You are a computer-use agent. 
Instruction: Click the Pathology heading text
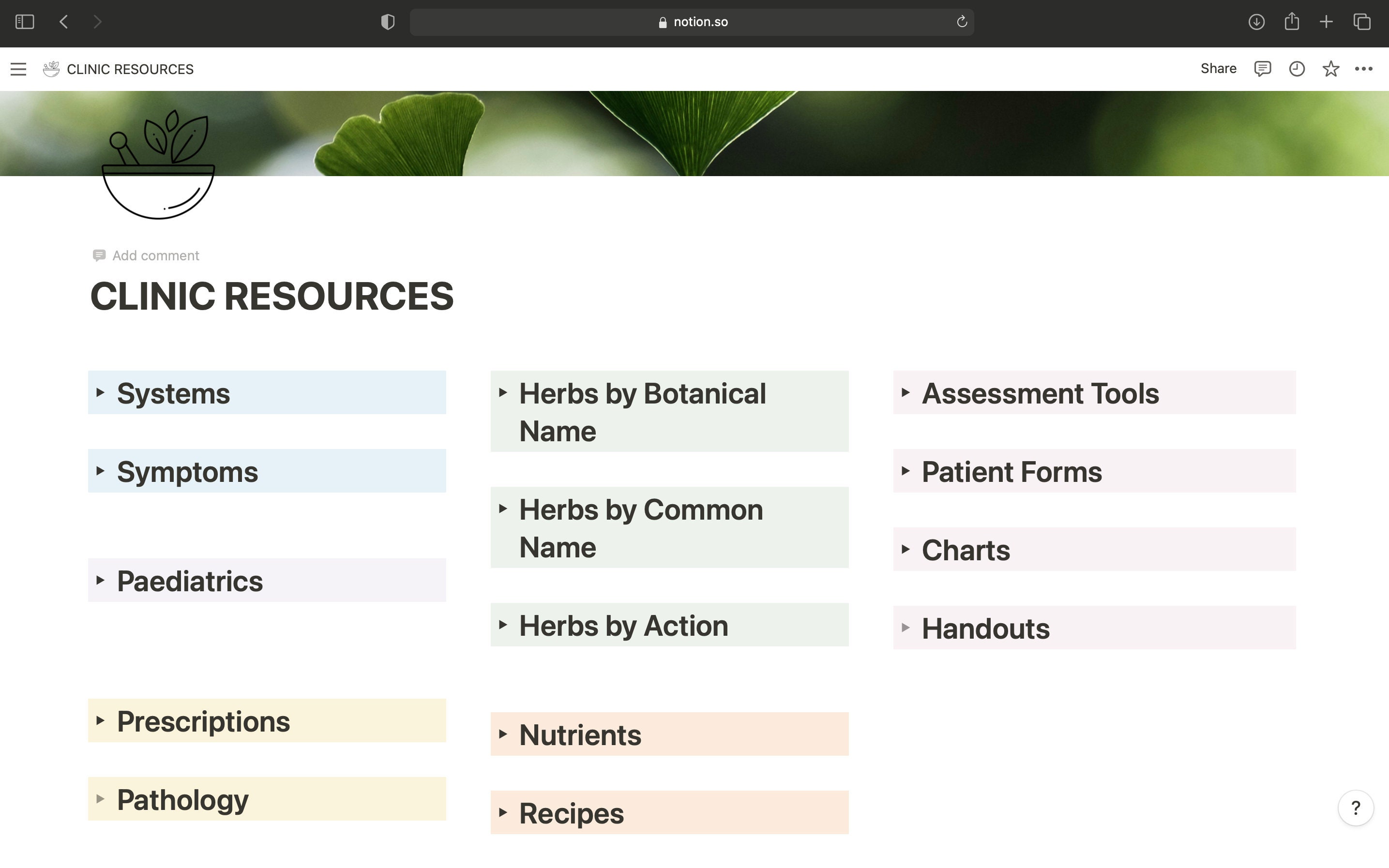point(183,800)
